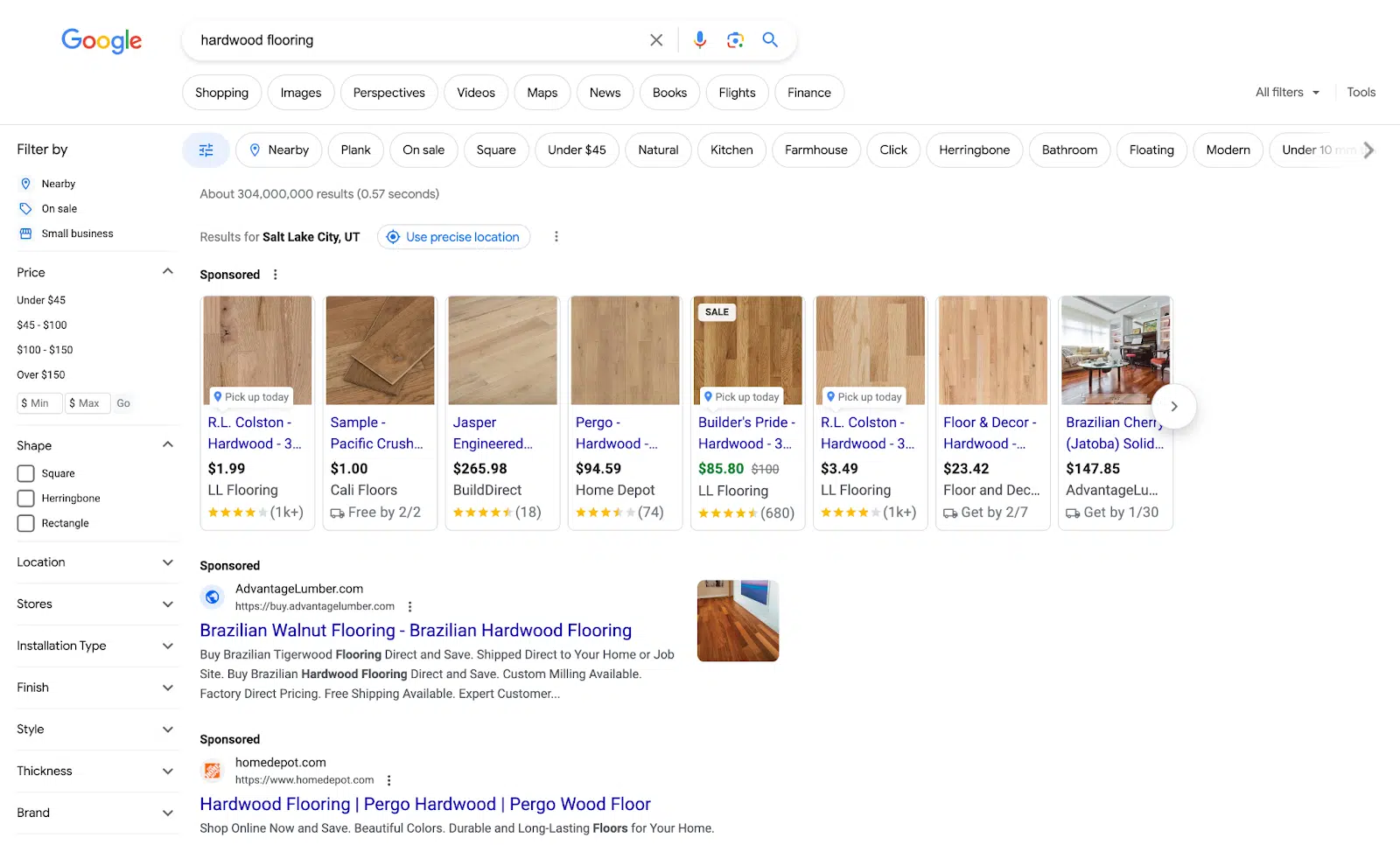Viewport: 1400px width, 845px height.
Task: Toggle the Herringbone shape checkbox
Action: pos(26,499)
